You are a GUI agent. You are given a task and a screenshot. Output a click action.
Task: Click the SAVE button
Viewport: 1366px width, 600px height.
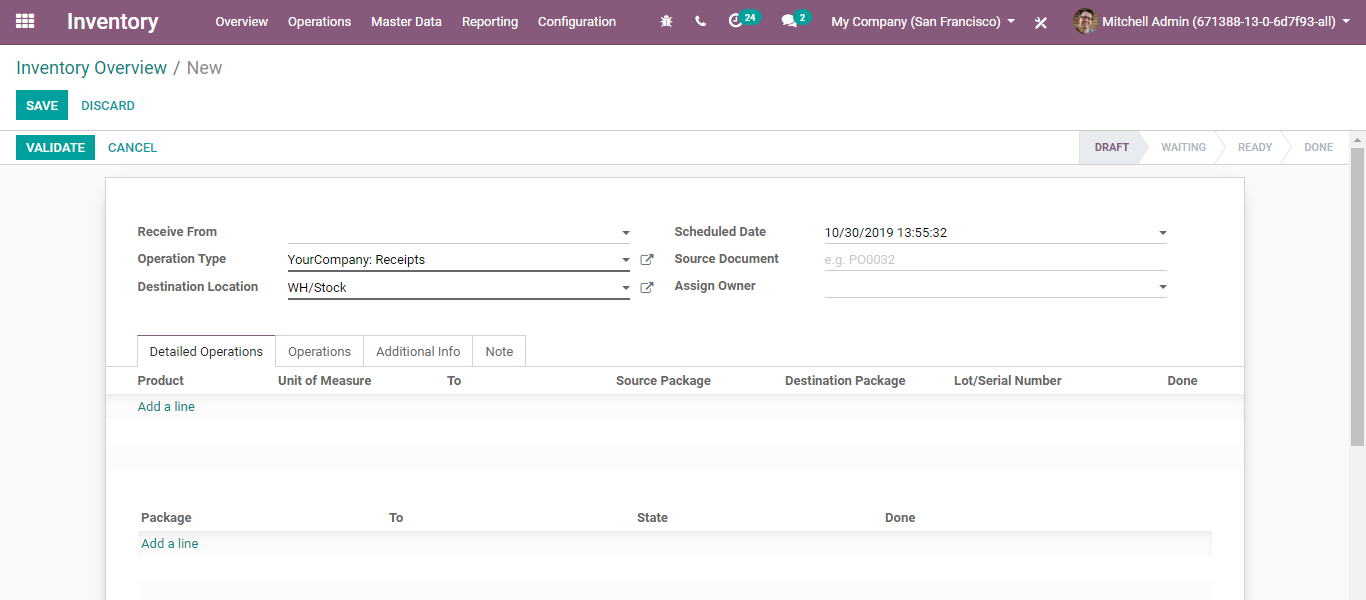(42, 105)
